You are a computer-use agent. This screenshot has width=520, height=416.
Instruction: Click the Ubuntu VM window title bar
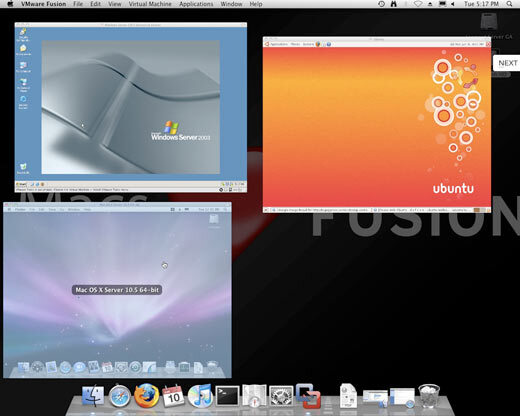click(377, 39)
